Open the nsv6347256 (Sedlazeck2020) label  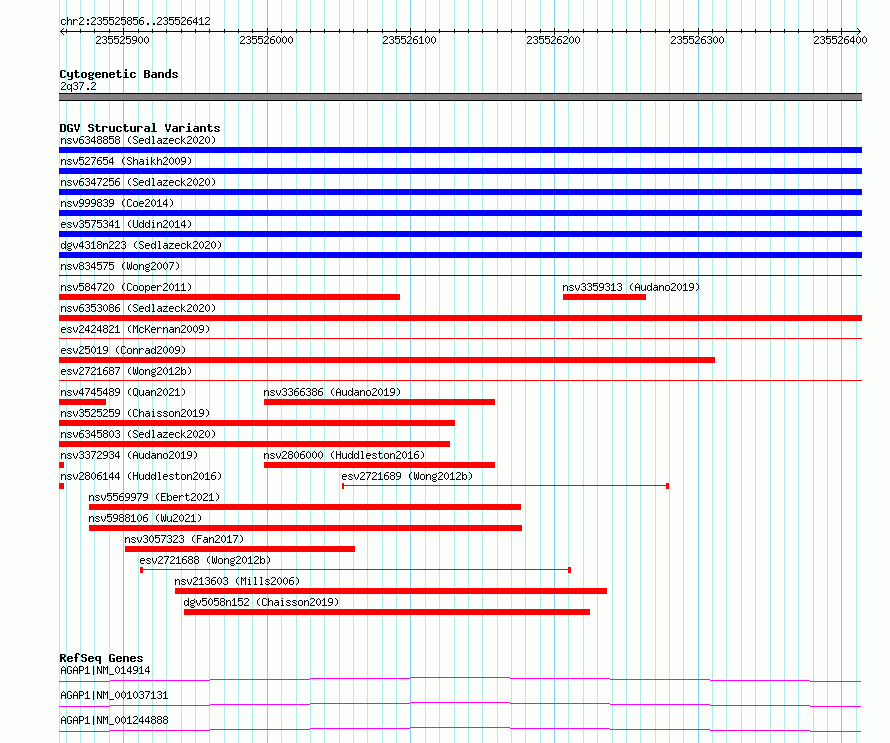coord(138,182)
